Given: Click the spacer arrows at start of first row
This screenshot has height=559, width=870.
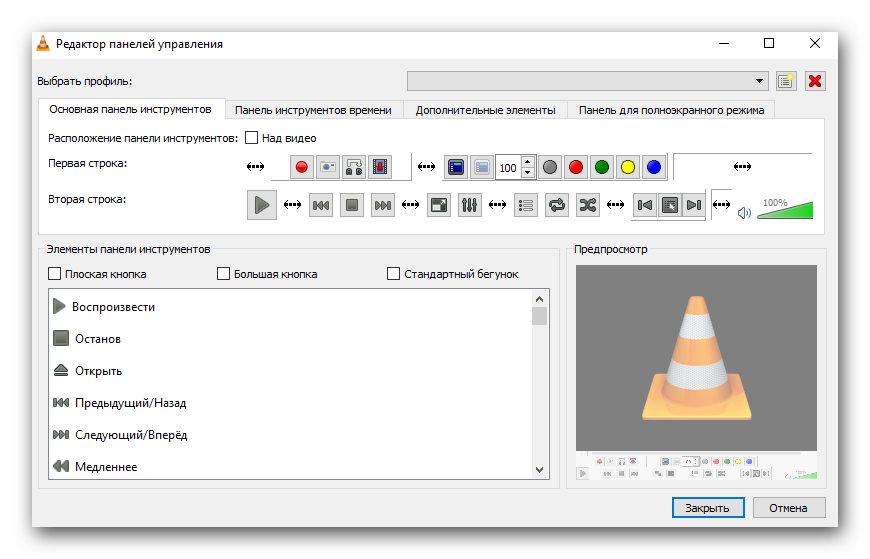Looking at the screenshot, I should click(x=255, y=167).
